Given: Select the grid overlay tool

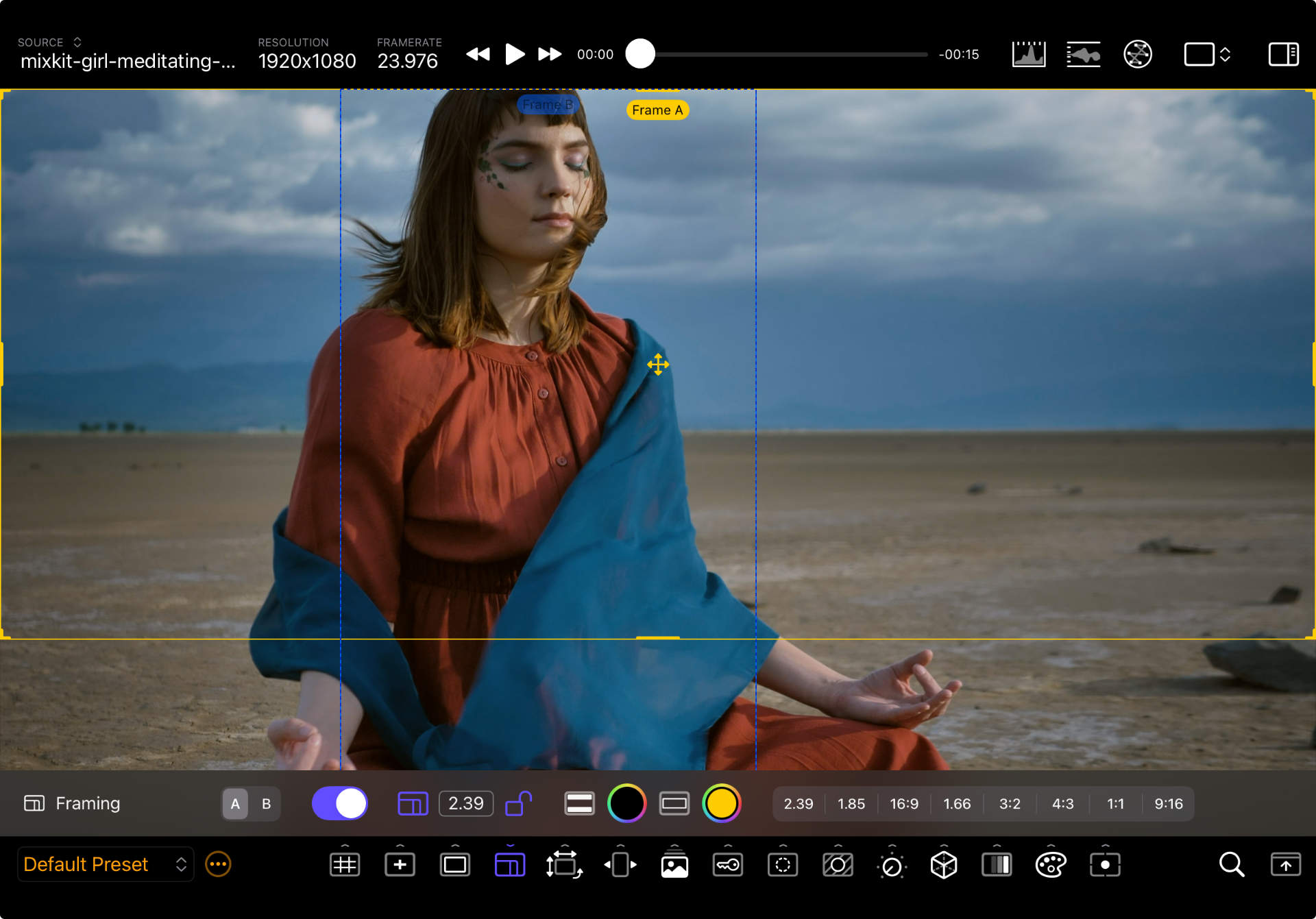Looking at the screenshot, I should click(x=345, y=865).
